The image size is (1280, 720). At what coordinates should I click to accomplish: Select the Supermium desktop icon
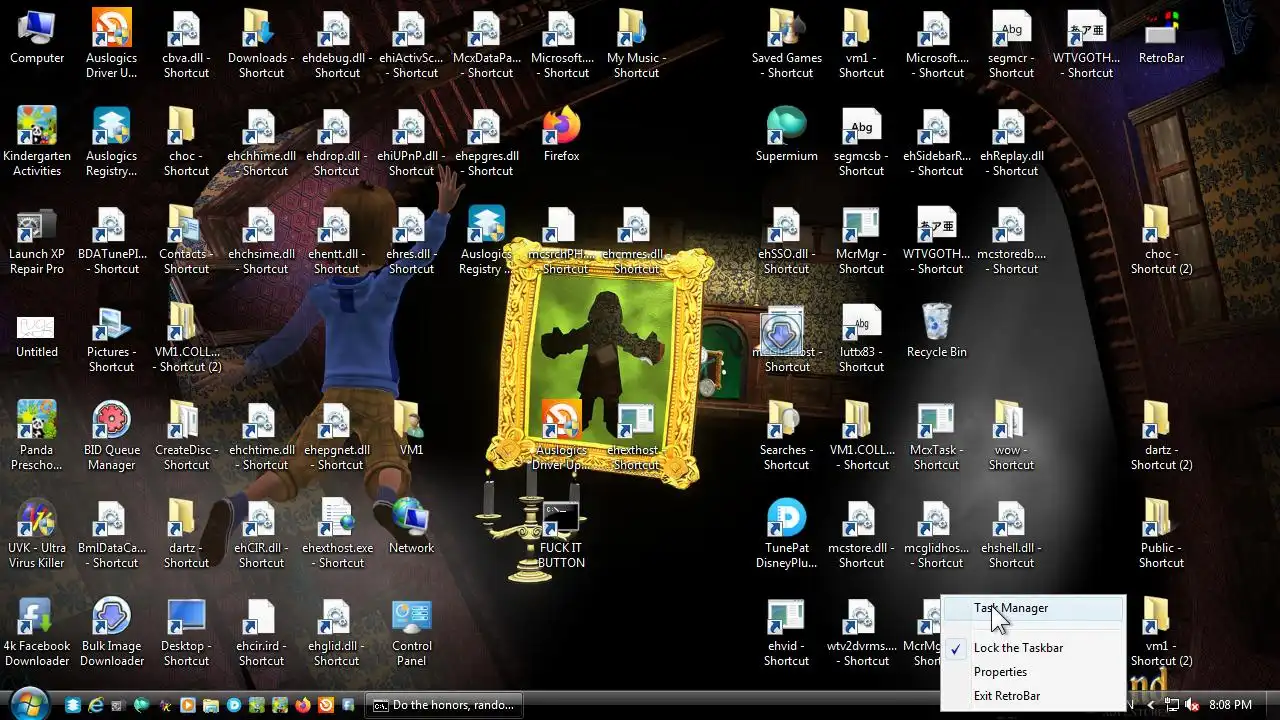(x=787, y=136)
